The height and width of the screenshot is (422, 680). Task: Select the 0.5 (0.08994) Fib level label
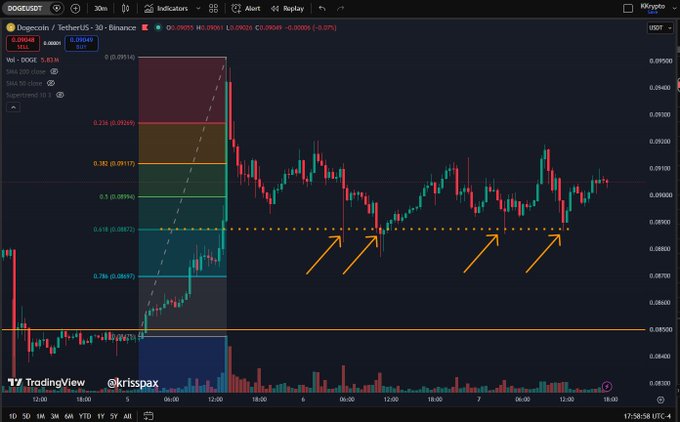pyautogui.click(x=117, y=196)
